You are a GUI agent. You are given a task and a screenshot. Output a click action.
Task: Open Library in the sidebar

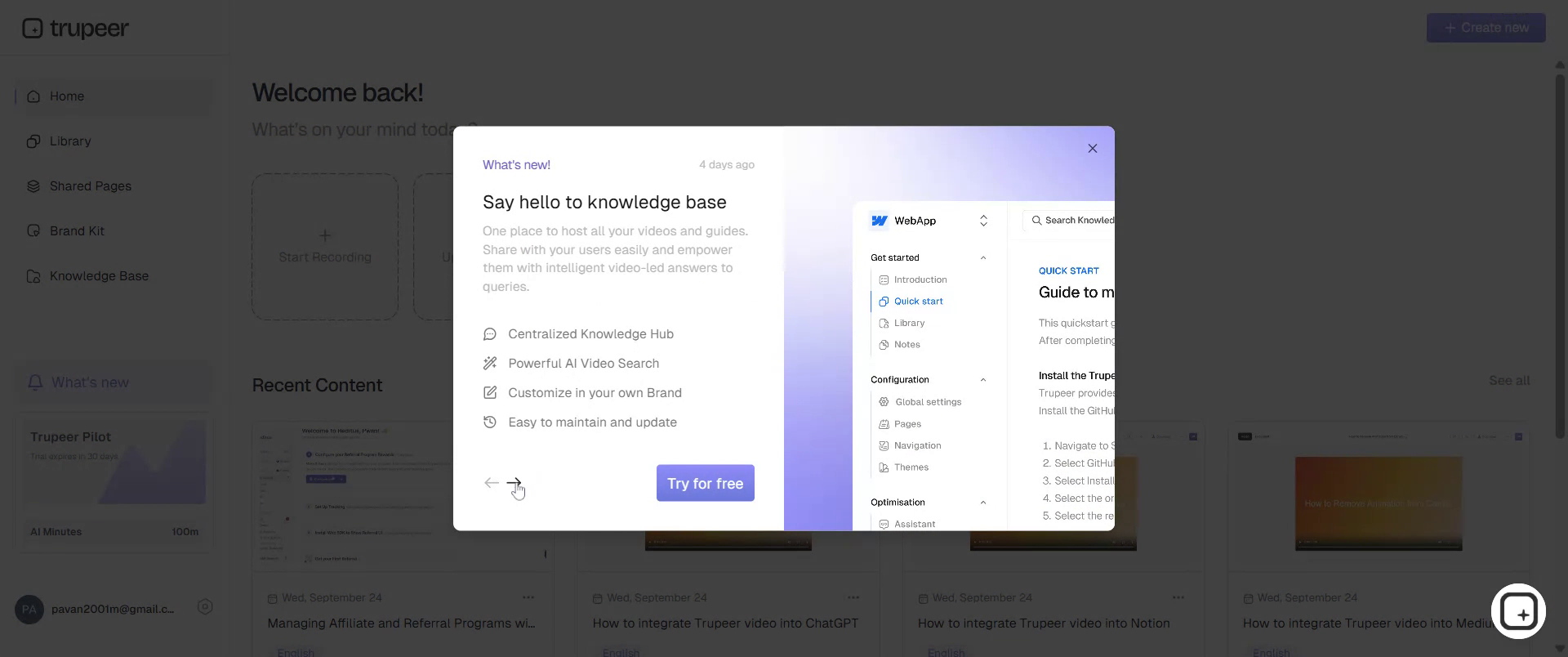click(x=114, y=141)
